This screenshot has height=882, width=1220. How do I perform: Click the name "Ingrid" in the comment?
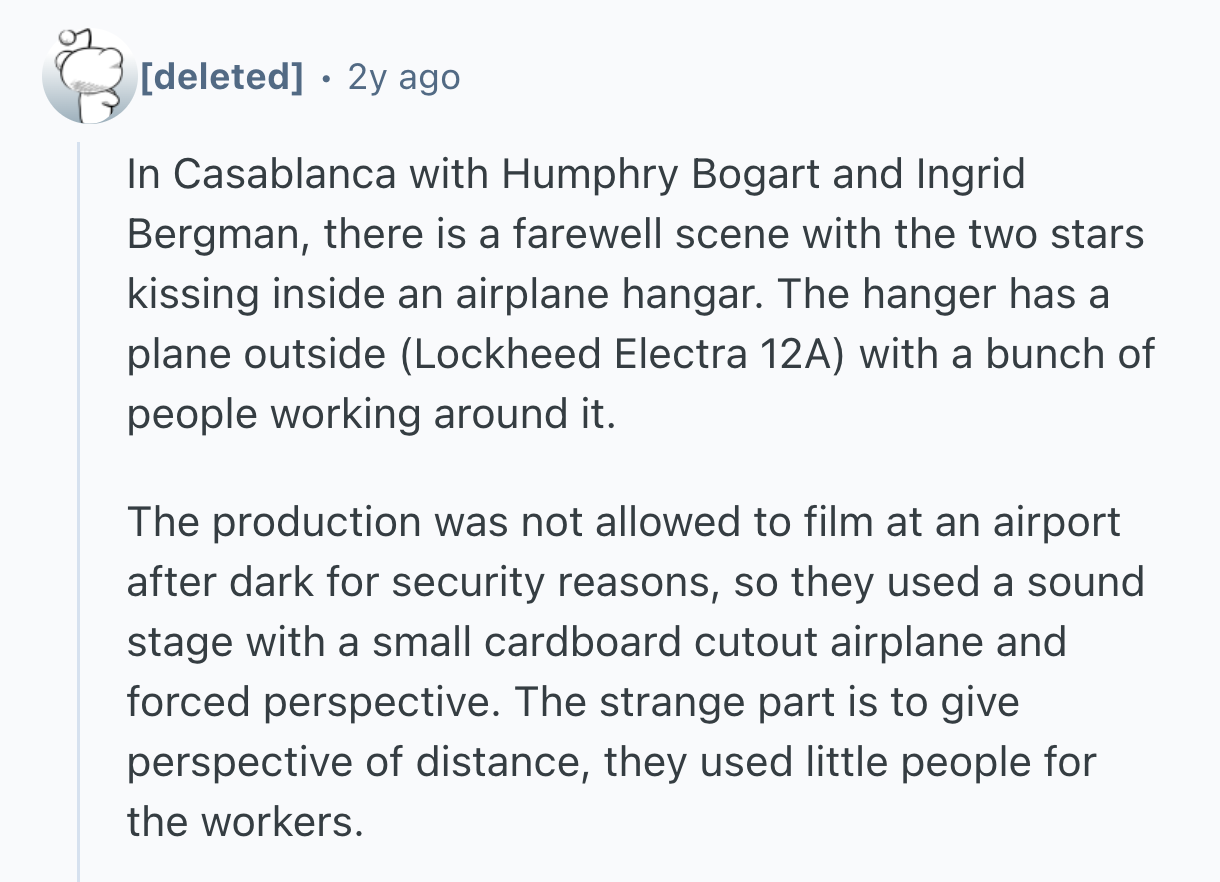971,174
